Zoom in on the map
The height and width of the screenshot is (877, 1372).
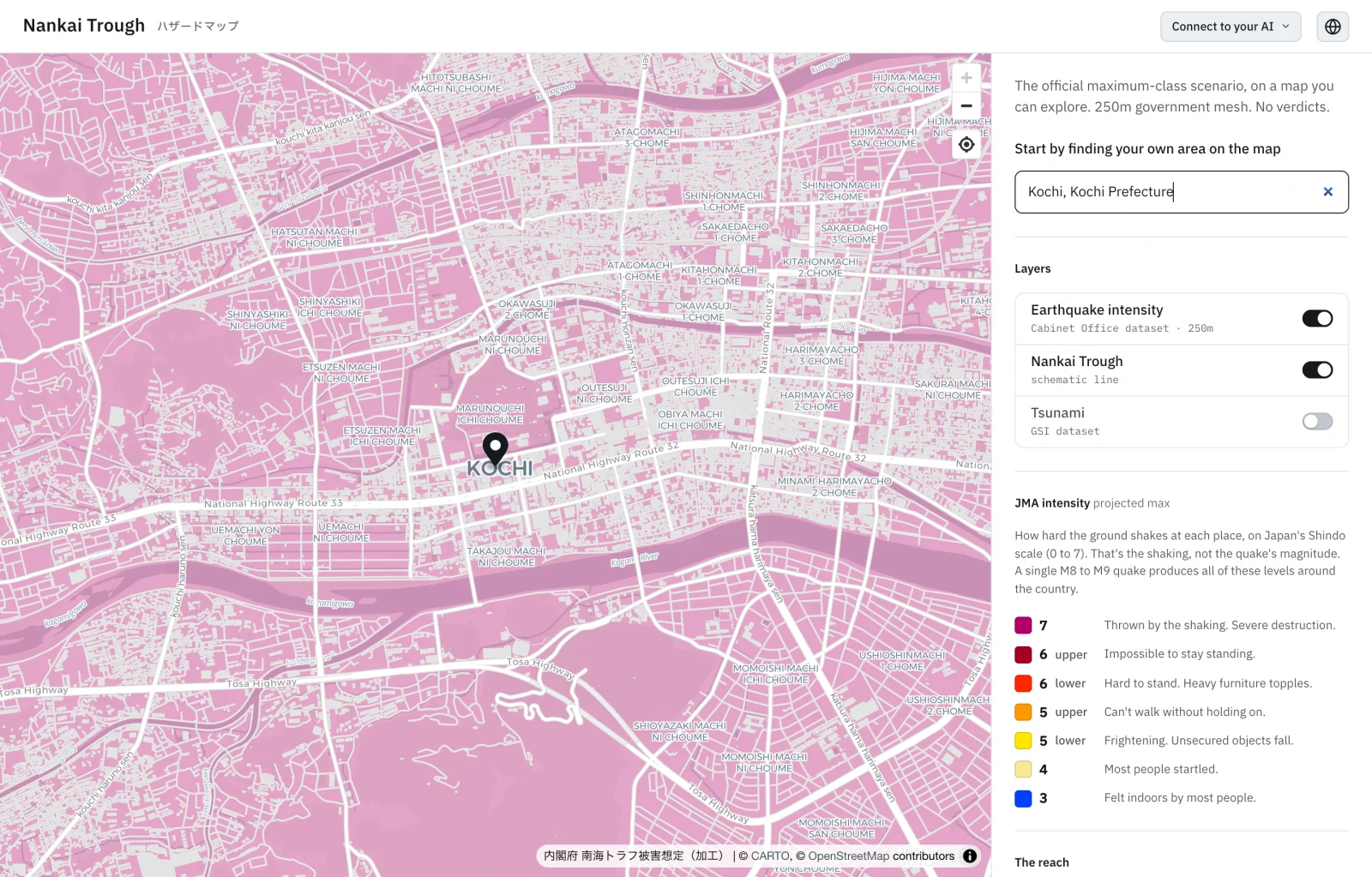tap(966, 78)
